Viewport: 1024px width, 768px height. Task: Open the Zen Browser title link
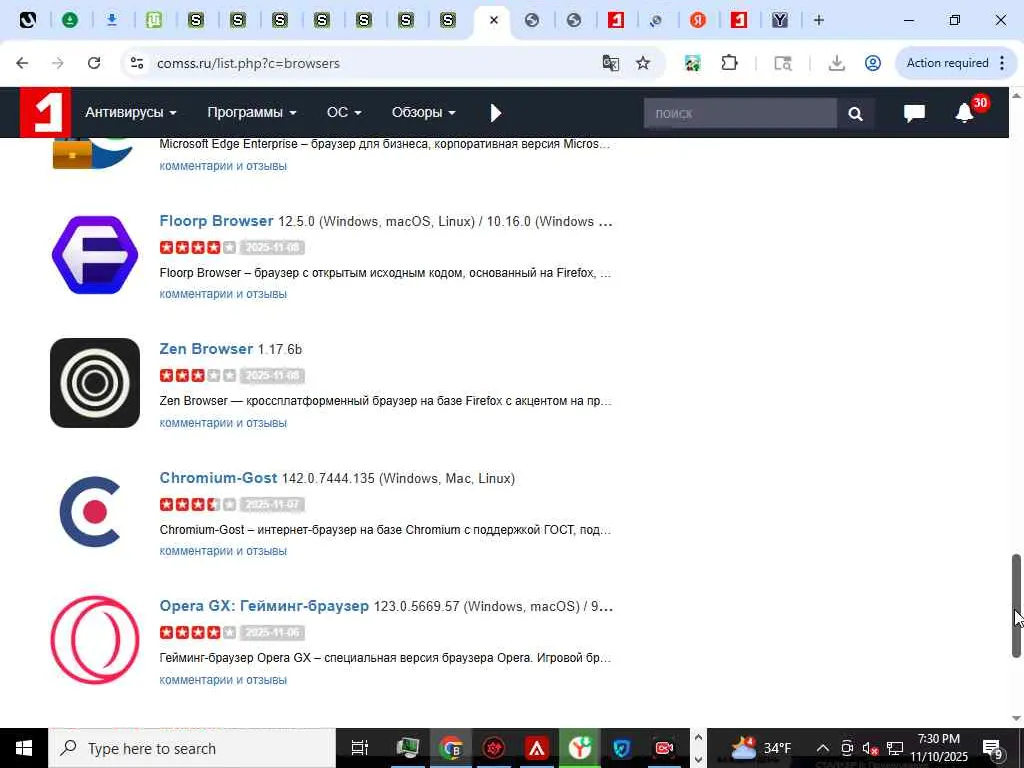coord(206,349)
